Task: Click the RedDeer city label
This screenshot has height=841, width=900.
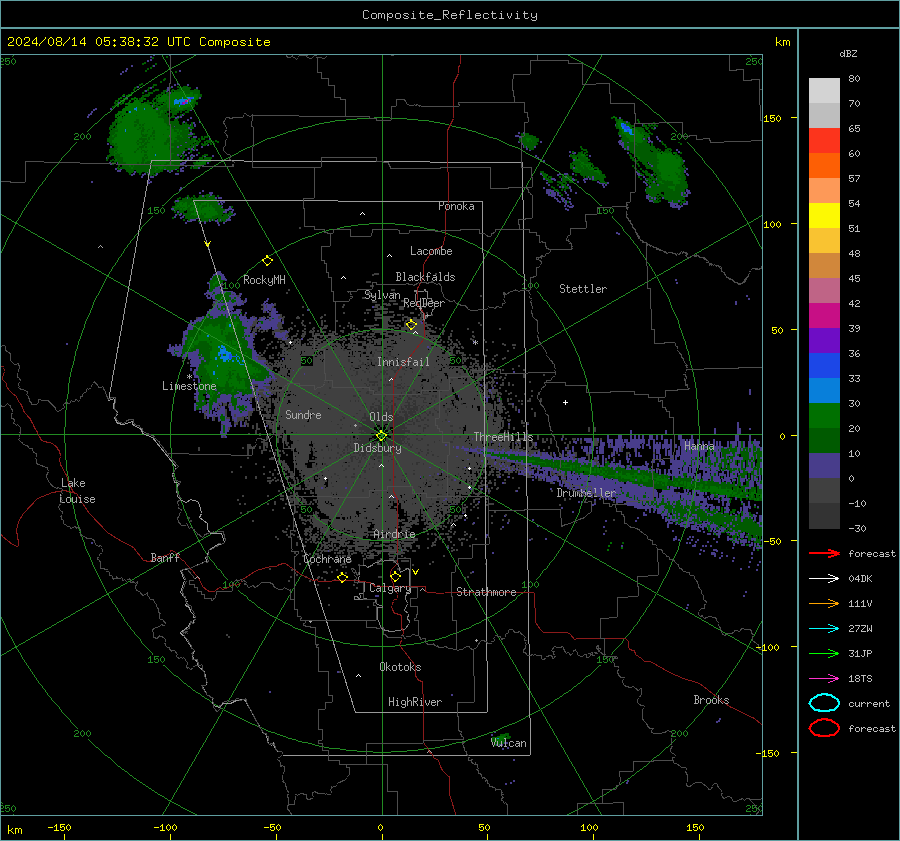Action: (424, 303)
